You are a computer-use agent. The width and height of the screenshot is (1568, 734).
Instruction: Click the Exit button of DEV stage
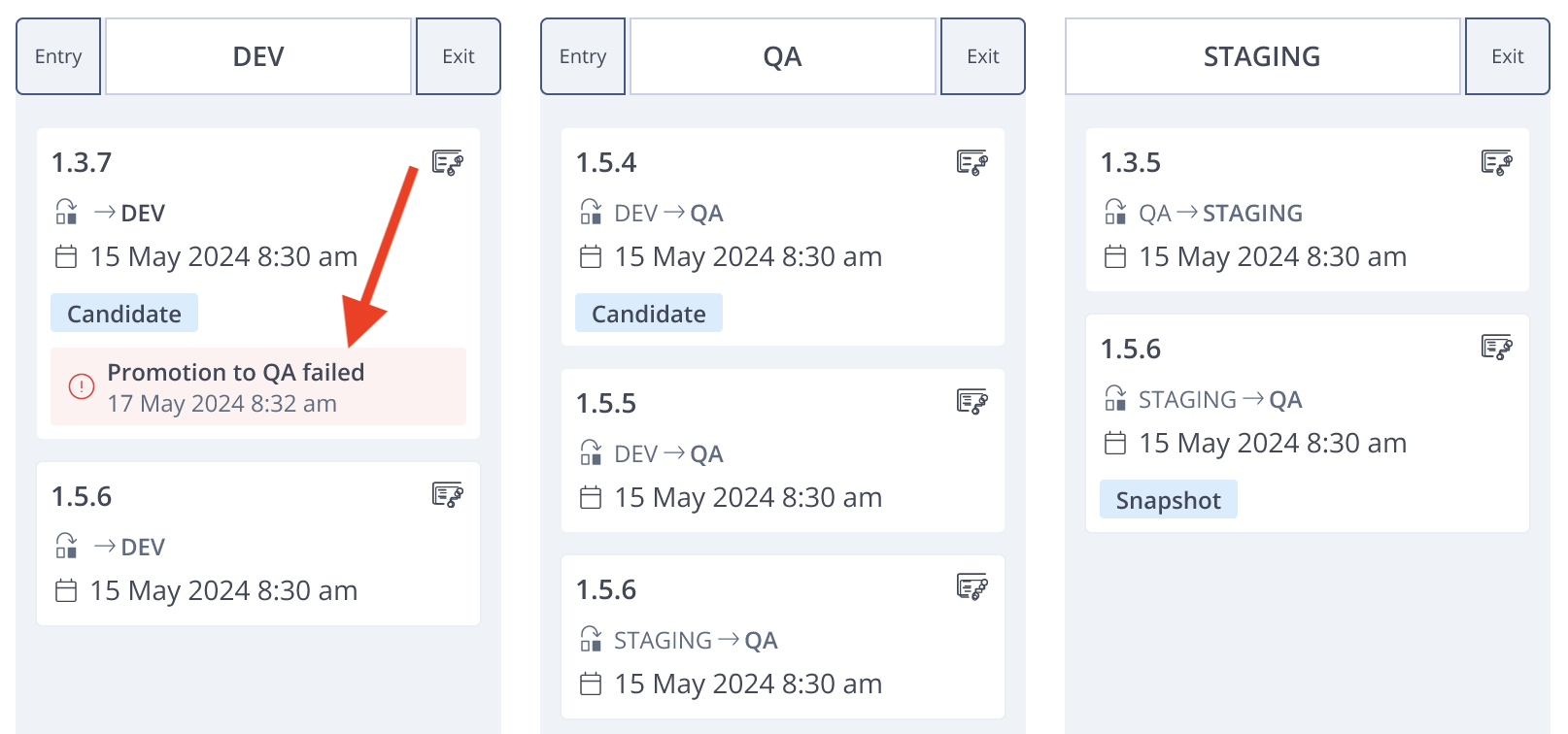click(x=459, y=56)
